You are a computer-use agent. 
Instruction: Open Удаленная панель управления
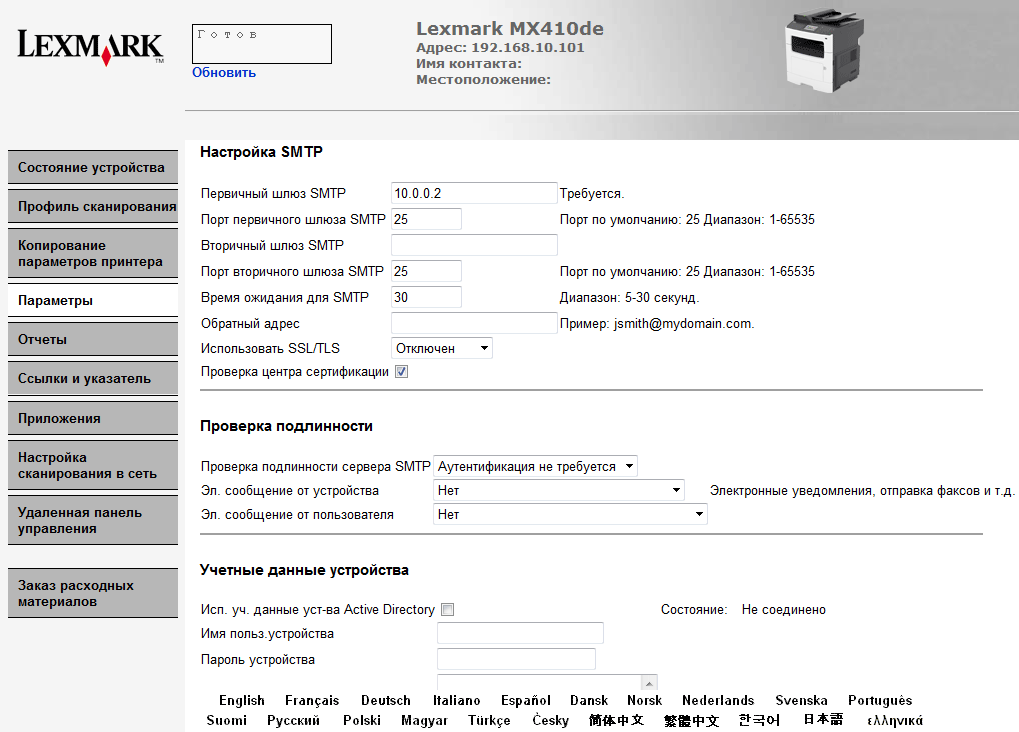[93, 520]
